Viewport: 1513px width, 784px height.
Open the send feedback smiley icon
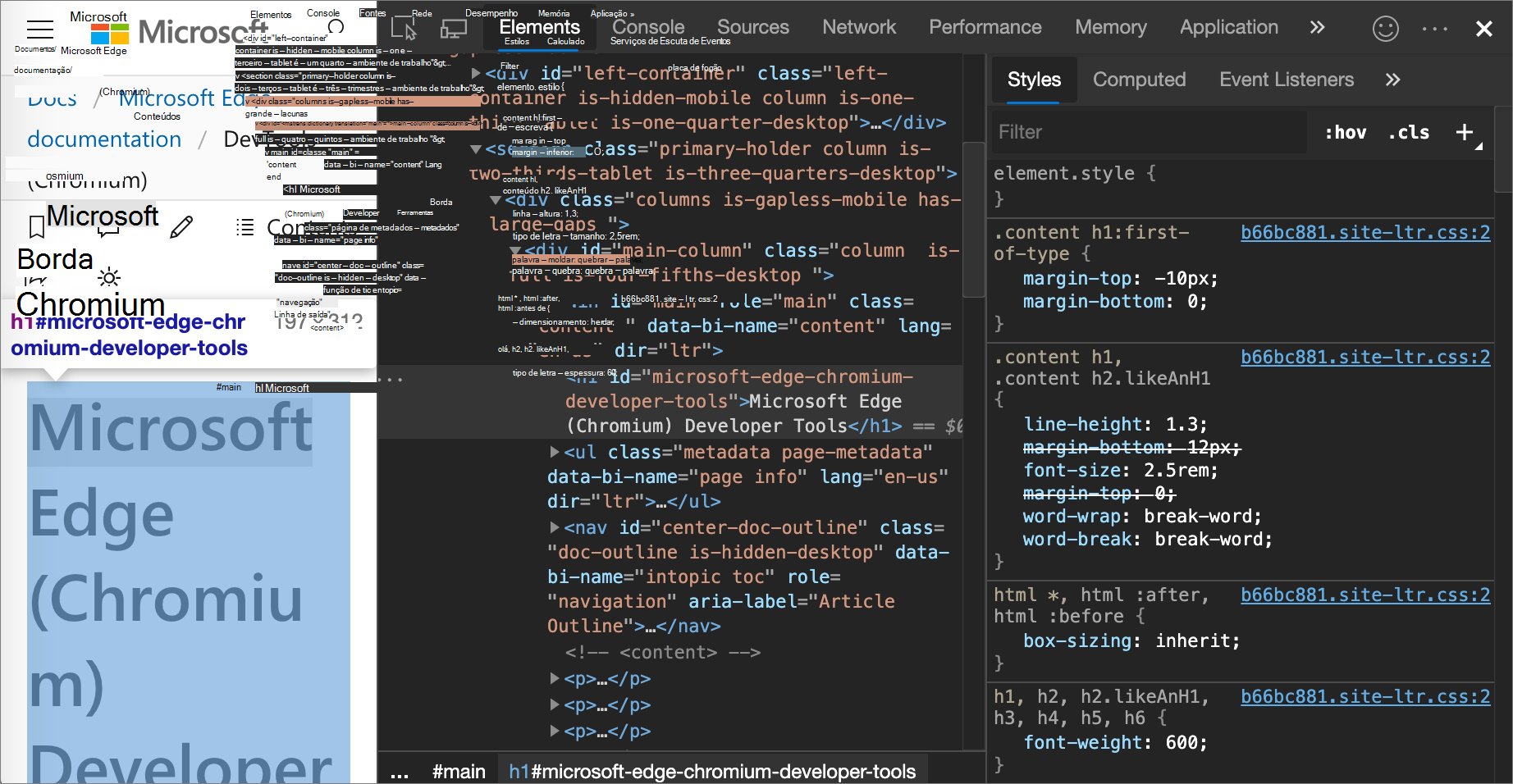coord(1385,29)
